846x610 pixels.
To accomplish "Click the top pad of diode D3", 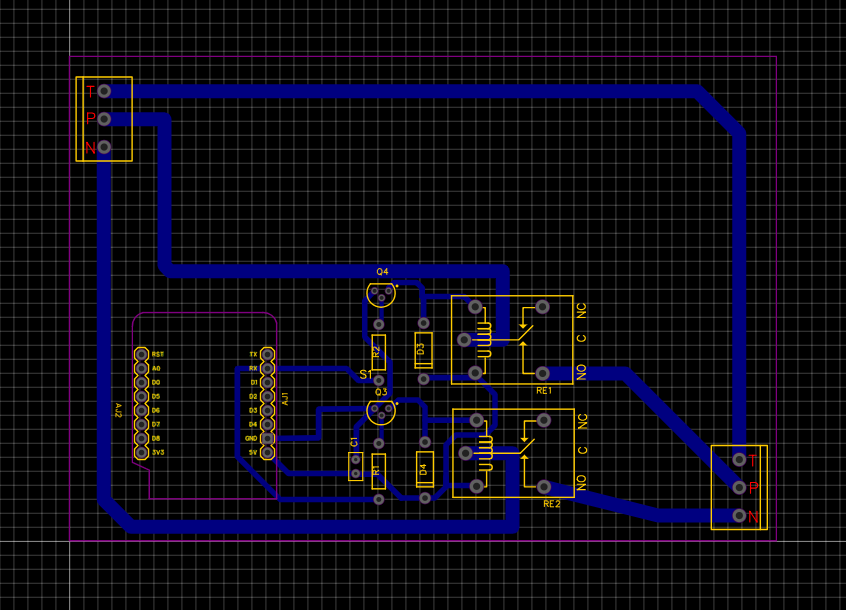I will click(424, 323).
